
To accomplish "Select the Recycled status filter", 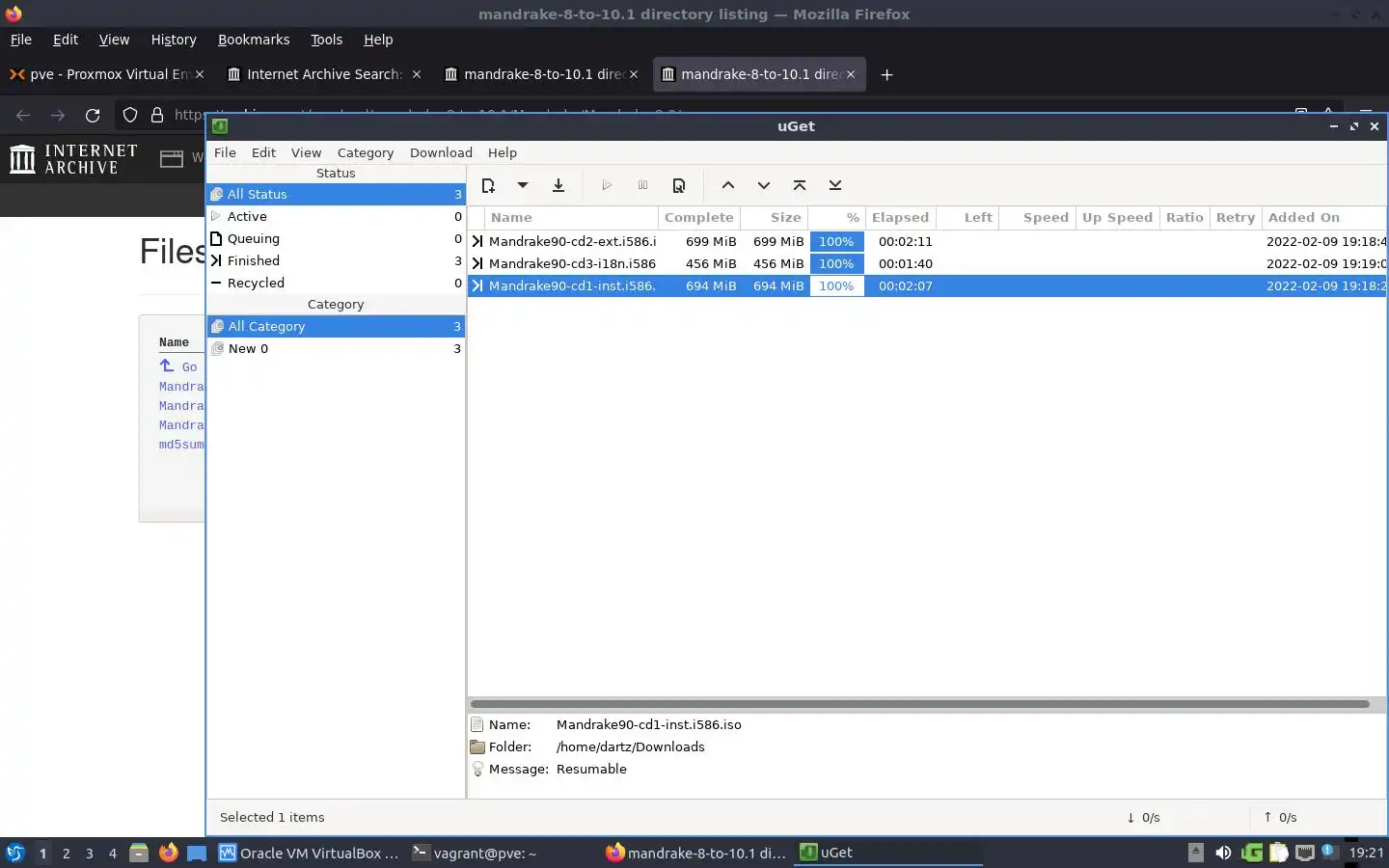I will [336, 283].
